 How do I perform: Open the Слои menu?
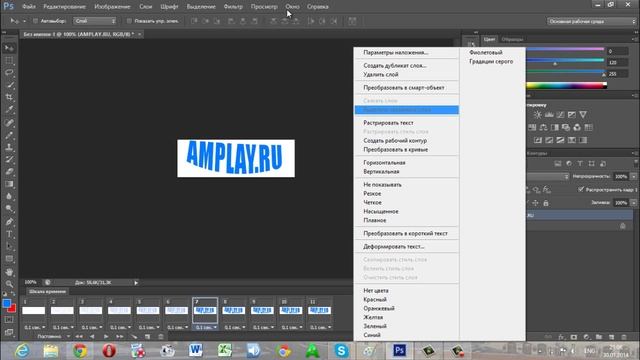pyautogui.click(x=145, y=7)
